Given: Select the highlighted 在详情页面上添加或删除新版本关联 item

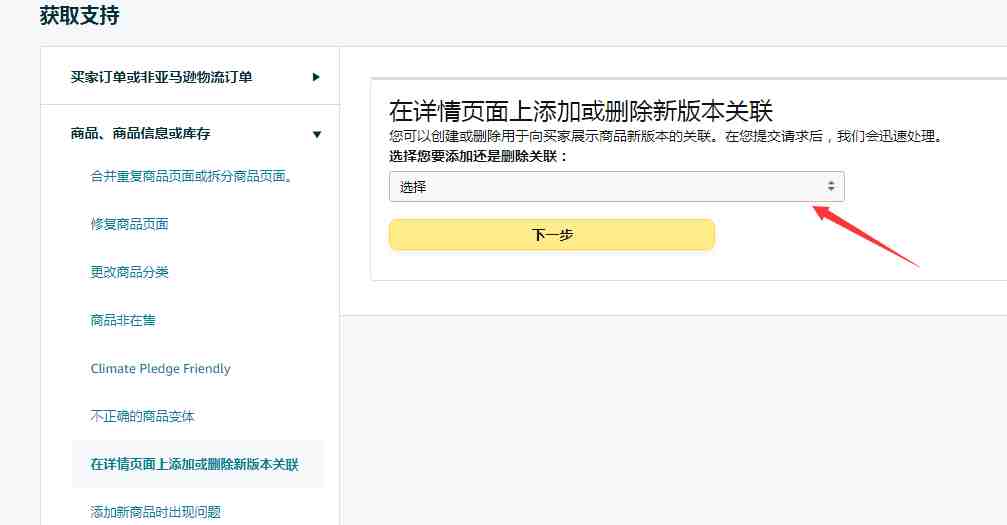Looking at the screenshot, I should pyautogui.click(x=197, y=464).
